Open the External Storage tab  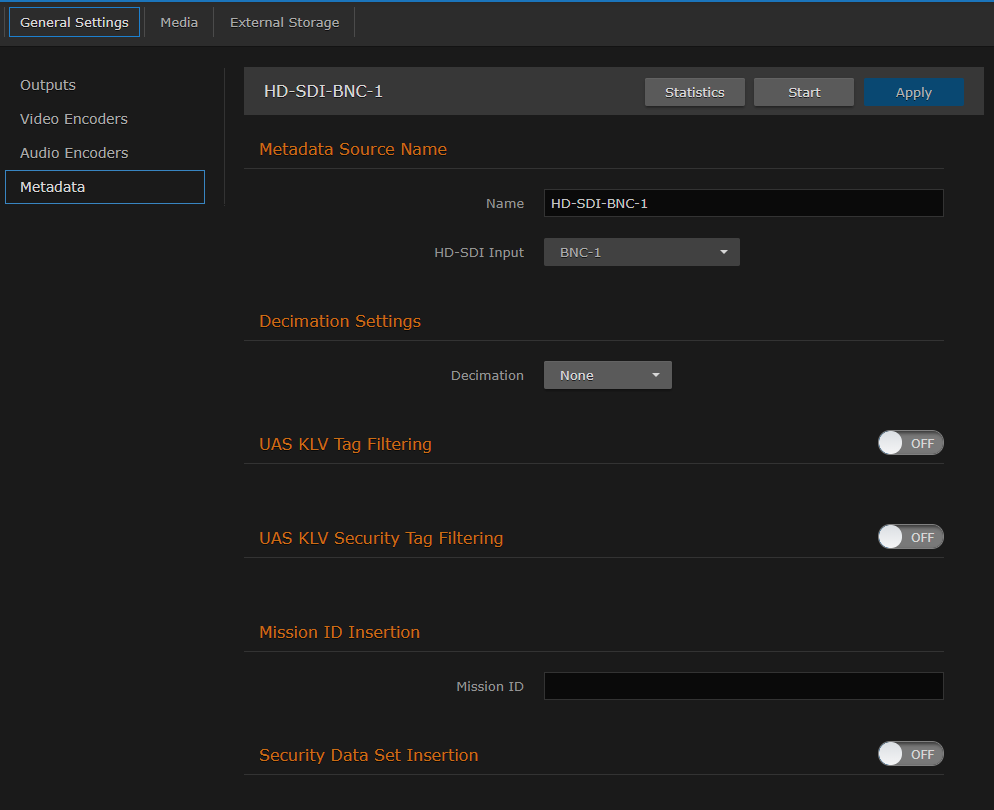point(284,21)
